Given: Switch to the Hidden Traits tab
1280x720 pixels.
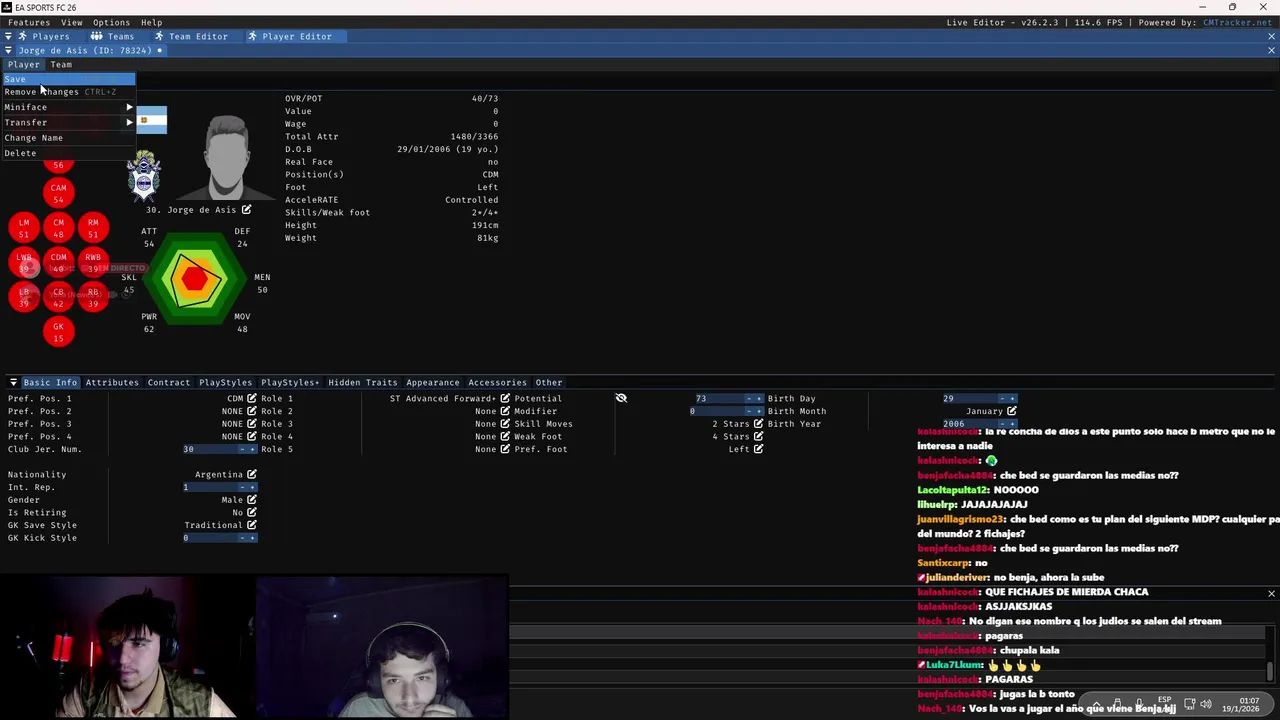Looking at the screenshot, I should click(x=363, y=383).
